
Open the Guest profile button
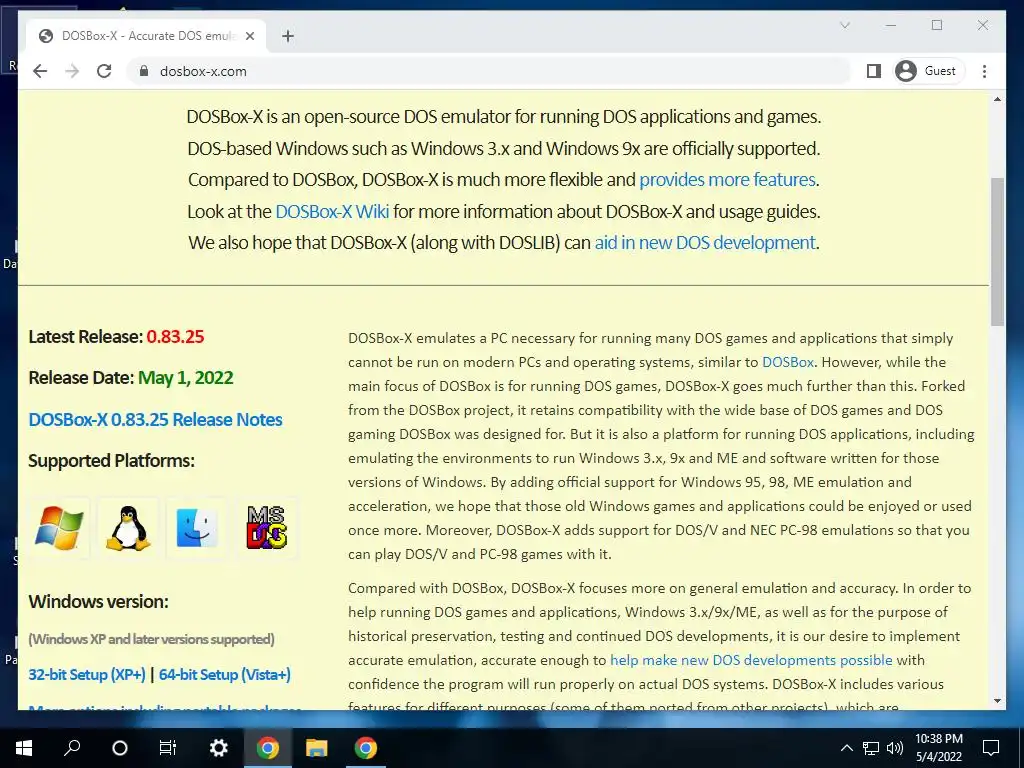click(927, 71)
